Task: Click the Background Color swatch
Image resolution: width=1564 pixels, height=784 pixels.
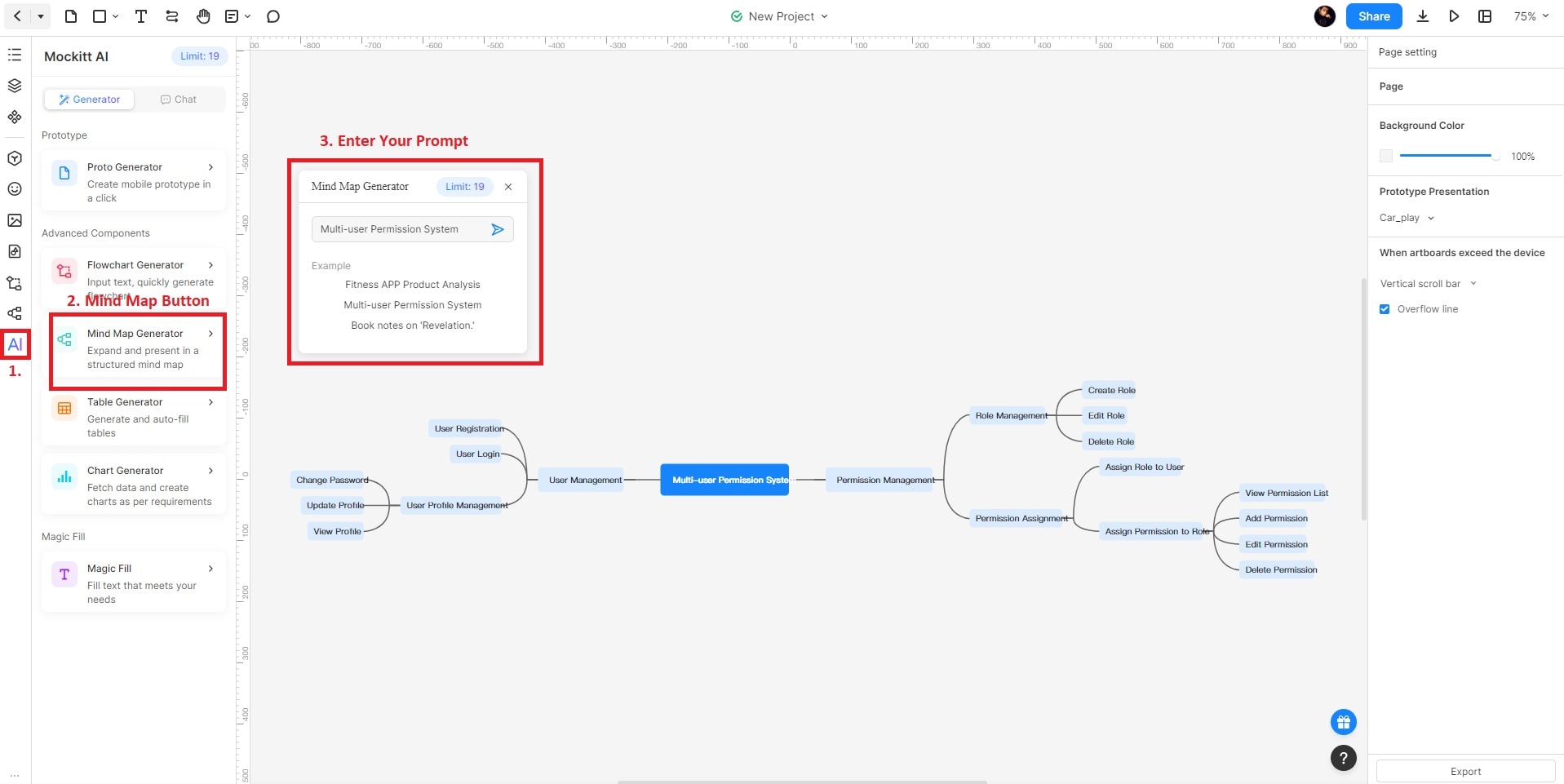Action: 1386,156
